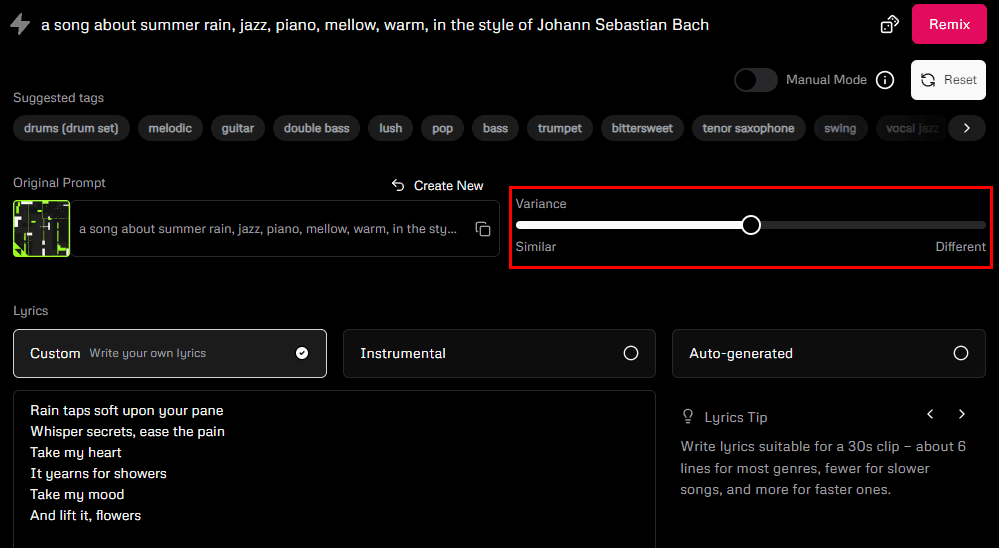
Task: Click the Variance slider handle
Action: tap(751, 225)
